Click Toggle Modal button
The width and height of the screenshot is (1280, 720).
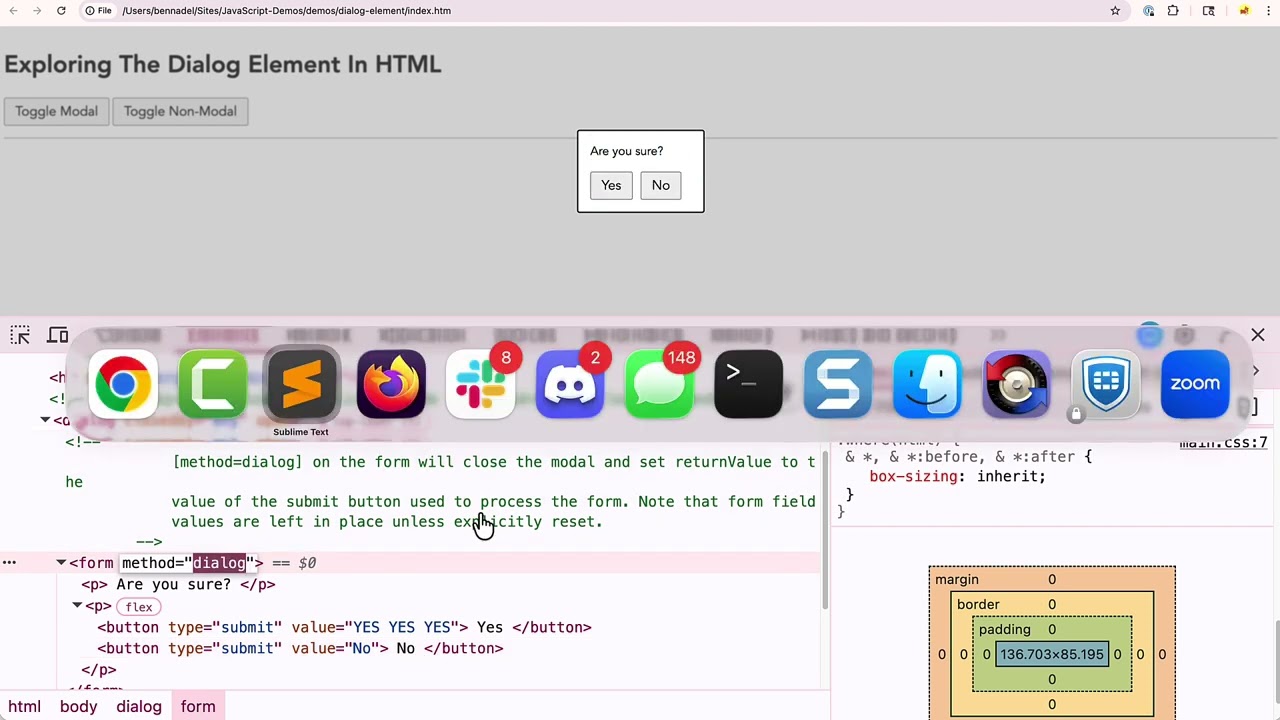pyautogui.click(x=56, y=111)
